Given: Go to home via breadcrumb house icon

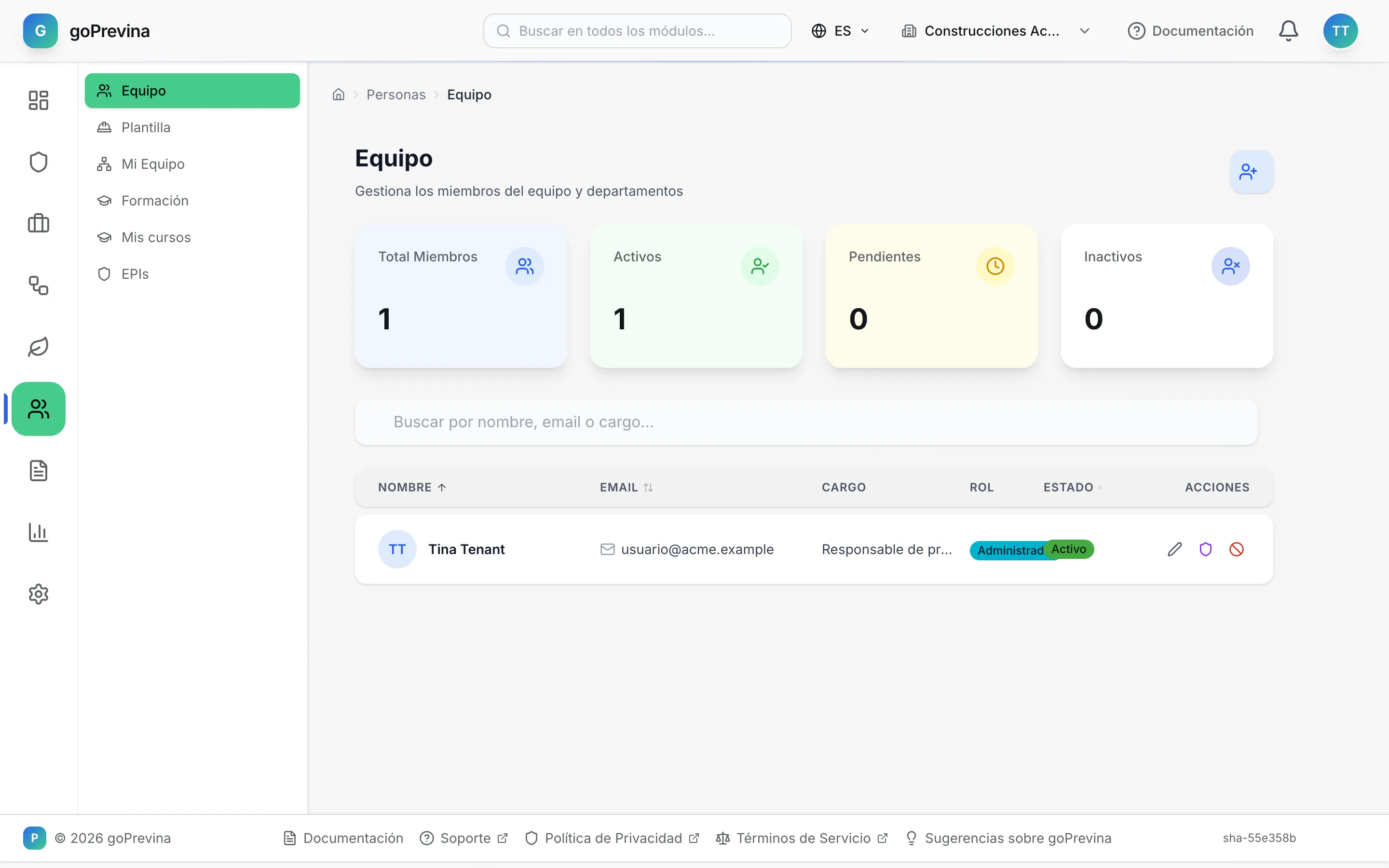Looking at the screenshot, I should [x=339, y=95].
